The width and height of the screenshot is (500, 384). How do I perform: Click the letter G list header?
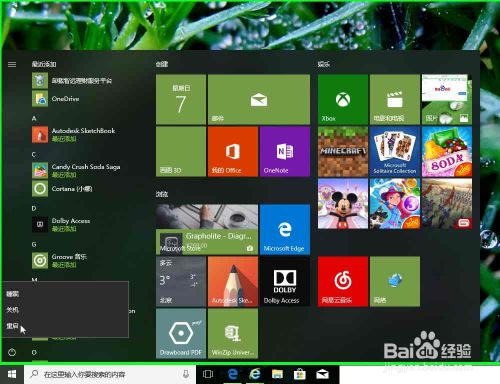pos(34,244)
